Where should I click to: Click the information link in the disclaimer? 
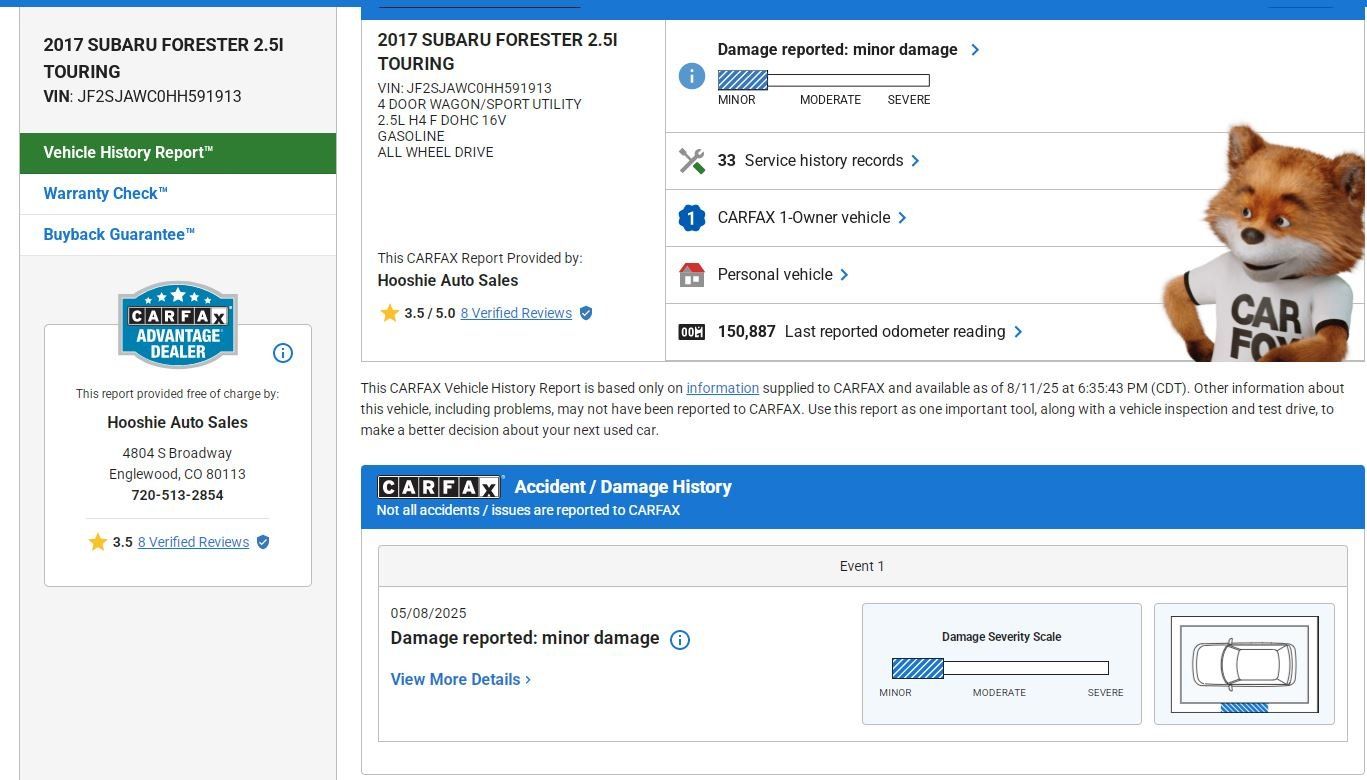coord(722,388)
